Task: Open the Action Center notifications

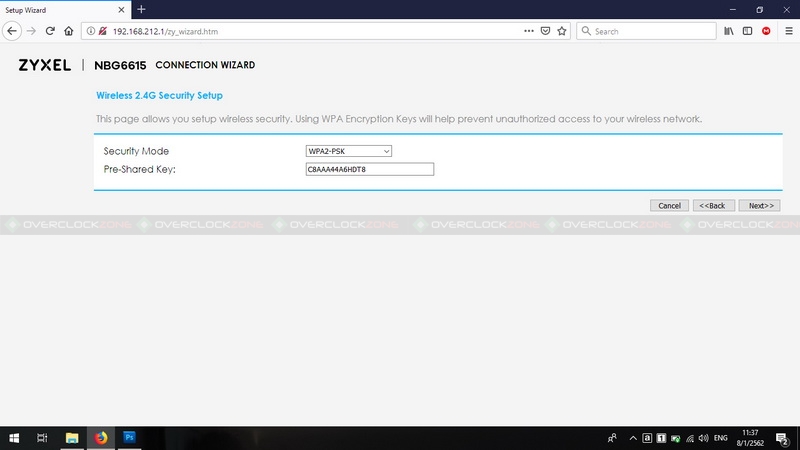Action: pos(782,438)
